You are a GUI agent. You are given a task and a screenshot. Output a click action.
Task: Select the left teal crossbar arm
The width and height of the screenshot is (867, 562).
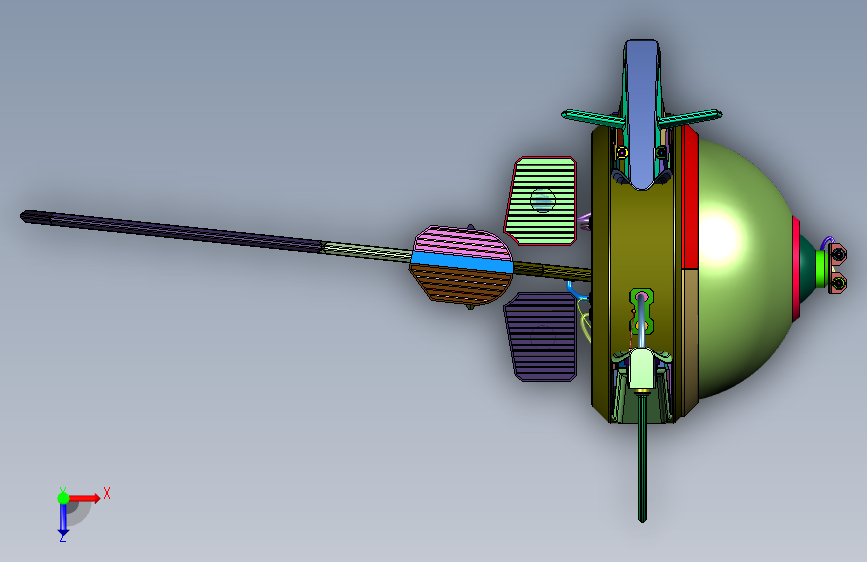[x=591, y=118]
